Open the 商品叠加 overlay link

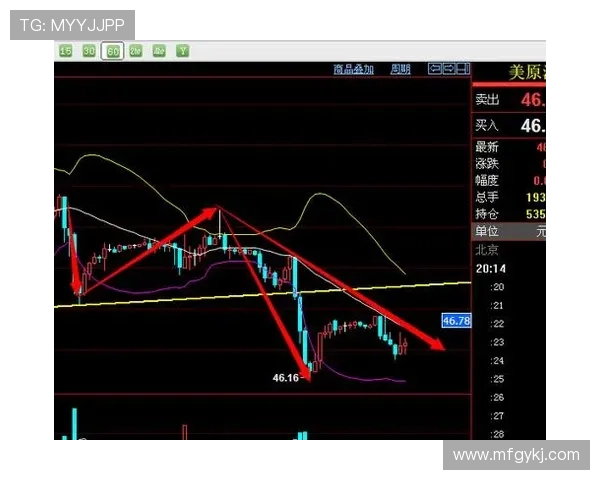click(x=353, y=69)
